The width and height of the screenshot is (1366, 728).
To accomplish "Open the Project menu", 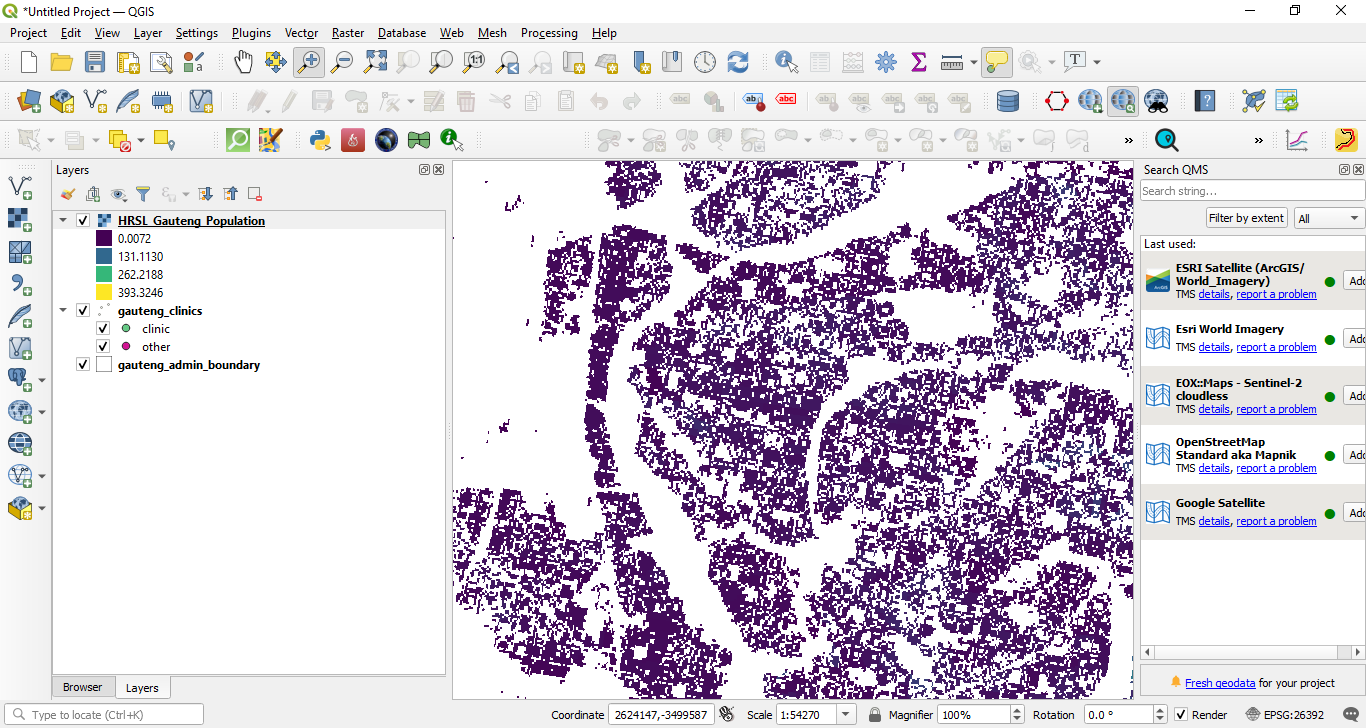I will [28, 33].
